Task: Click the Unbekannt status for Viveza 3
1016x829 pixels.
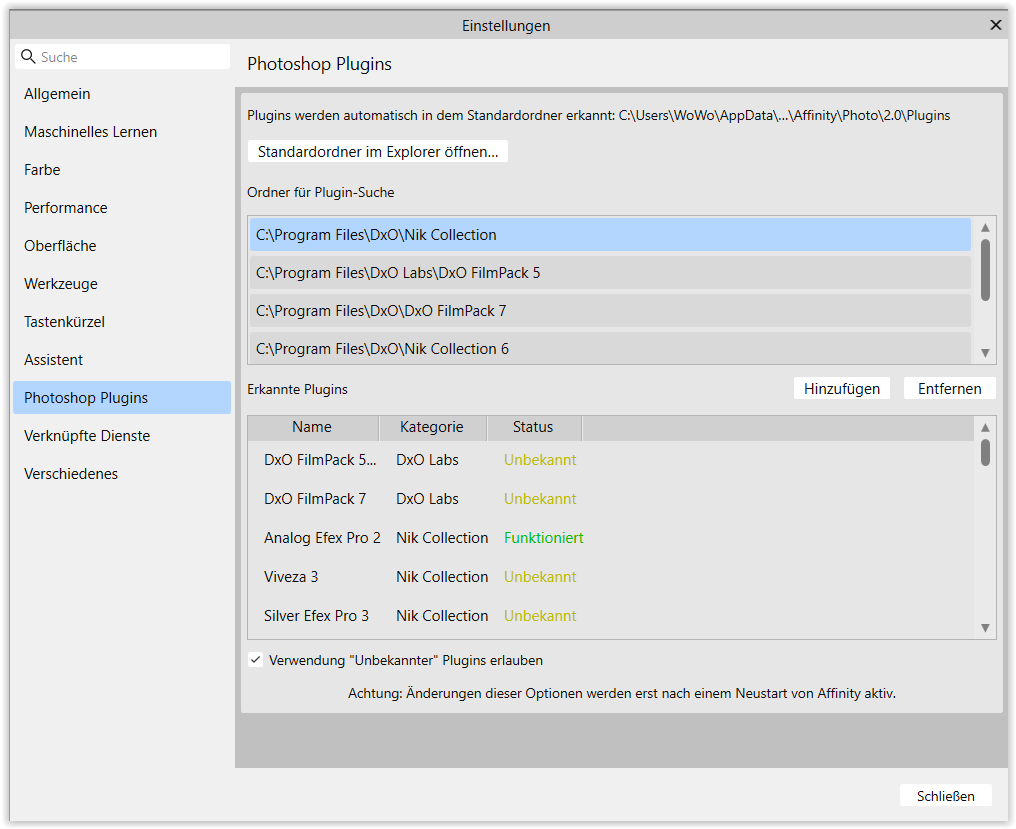Action: pyautogui.click(x=540, y=577)
